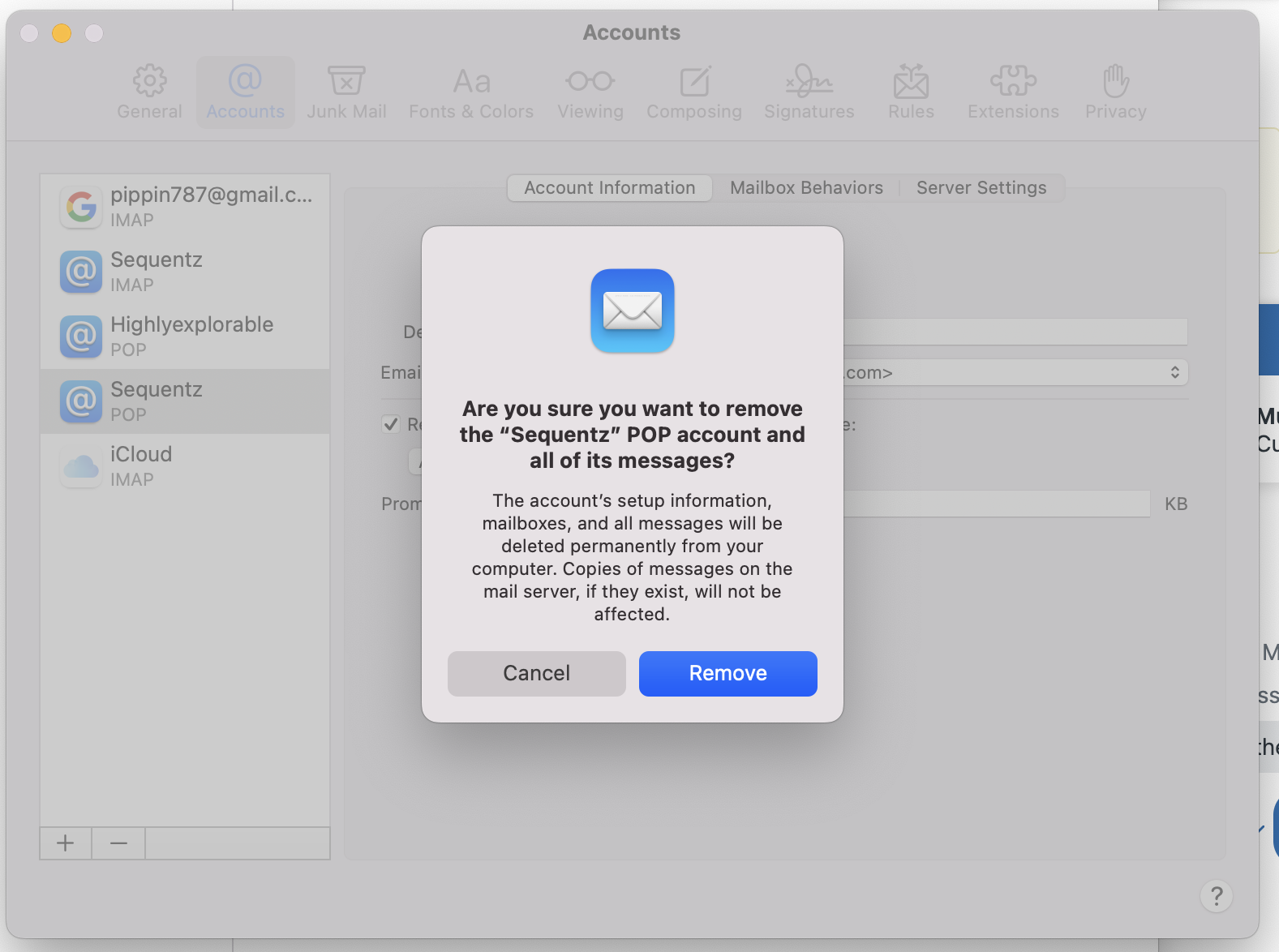This screenshot has height=952, width=1279.
Task: Add a new account with plus button
Action: point(66,843)
